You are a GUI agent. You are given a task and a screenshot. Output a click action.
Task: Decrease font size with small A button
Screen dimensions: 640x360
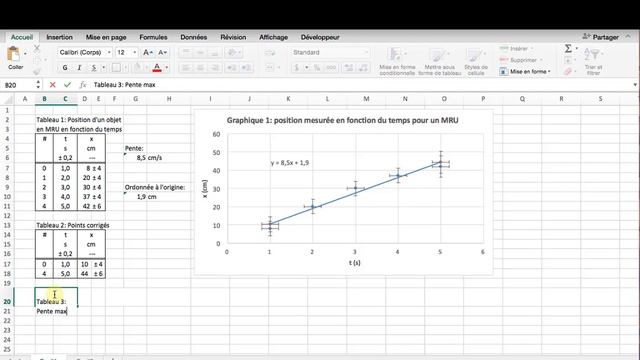point(162,52)
